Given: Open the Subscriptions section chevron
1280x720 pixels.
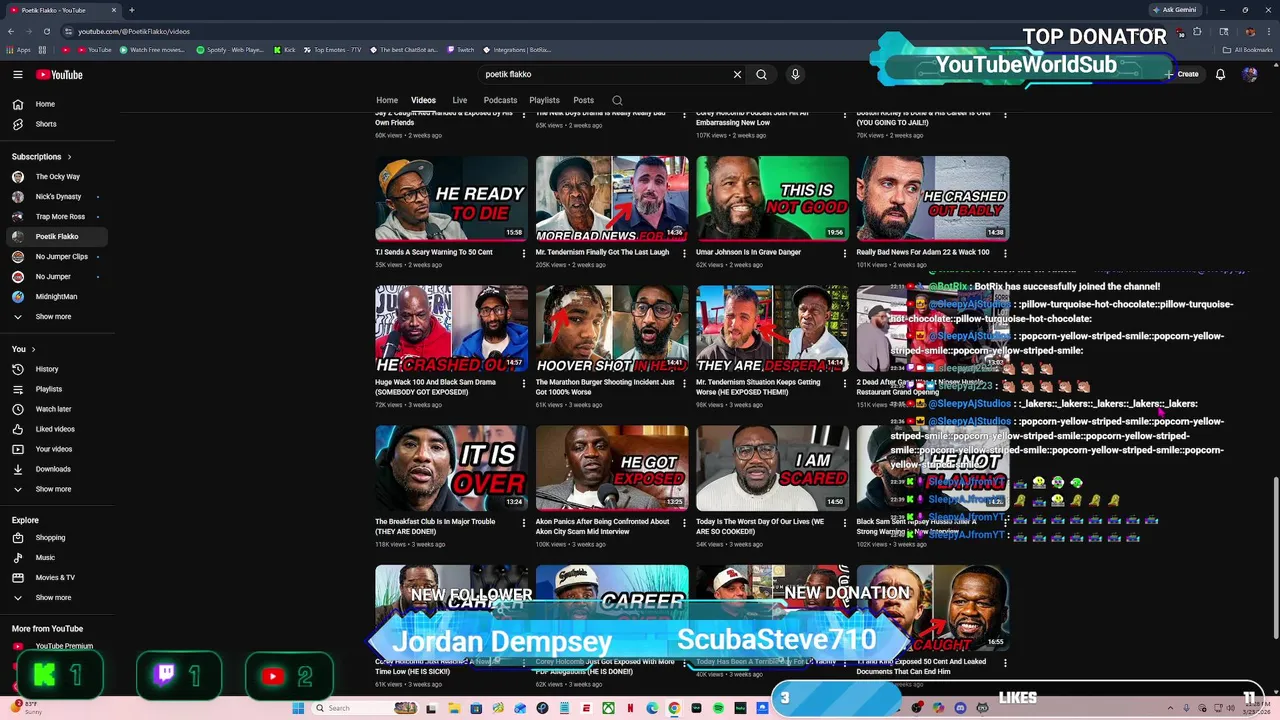Looking at the screenshot, I should 69,157.
